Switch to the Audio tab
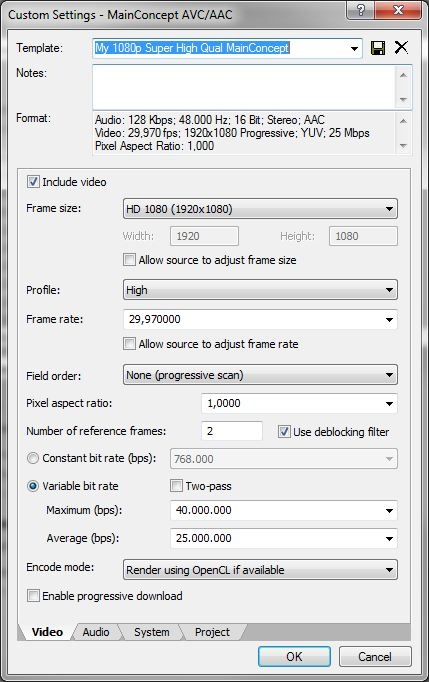This screenshot has height=682, width=429. (96, 632)
